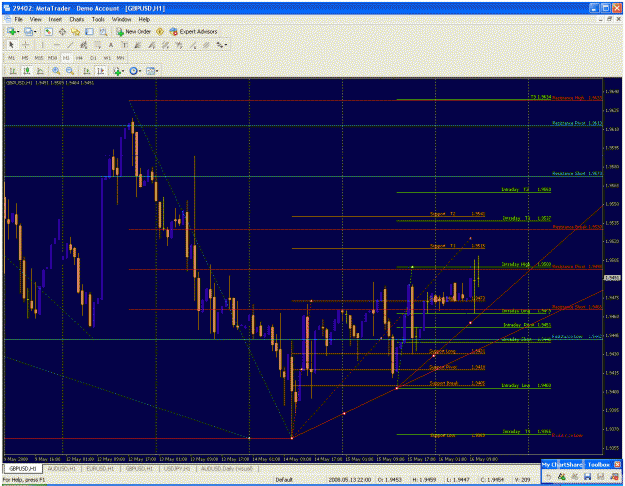Switch to Bar Chart display
The height and width of the screenshot is (486, 625).
pos(13,71)
